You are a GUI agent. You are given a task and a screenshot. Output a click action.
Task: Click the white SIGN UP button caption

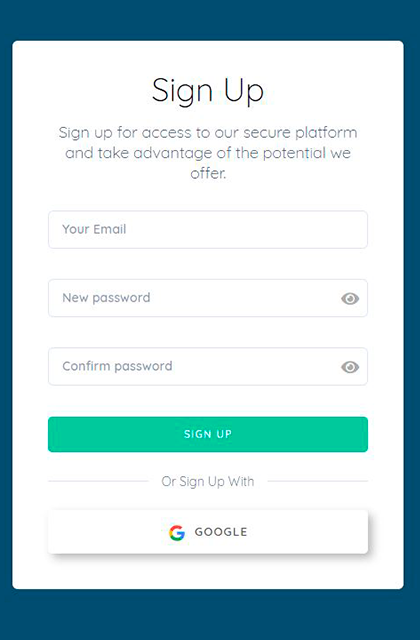(x=208, y=434)
